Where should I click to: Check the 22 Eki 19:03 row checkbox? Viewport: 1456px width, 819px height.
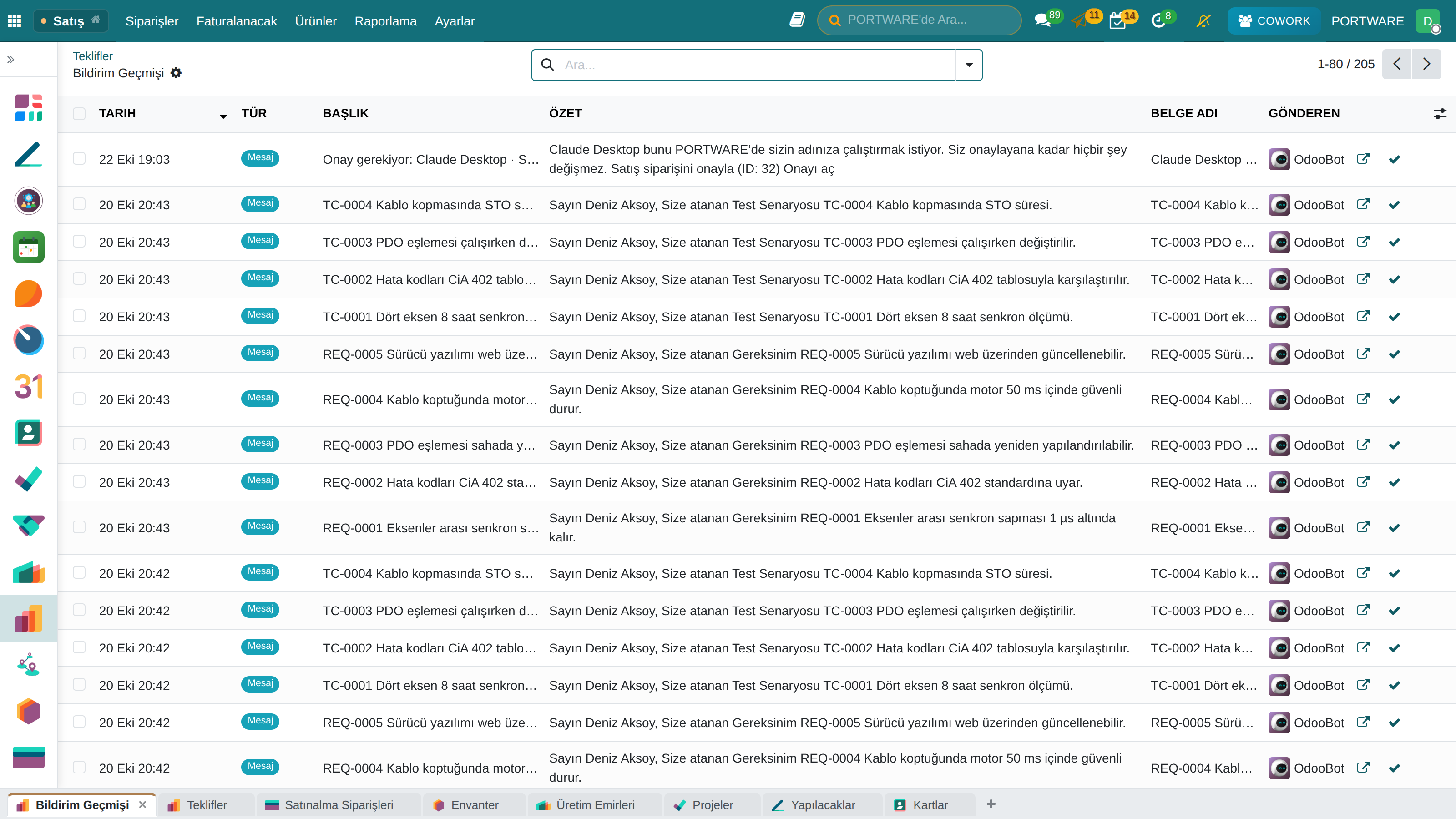point(79,158)
